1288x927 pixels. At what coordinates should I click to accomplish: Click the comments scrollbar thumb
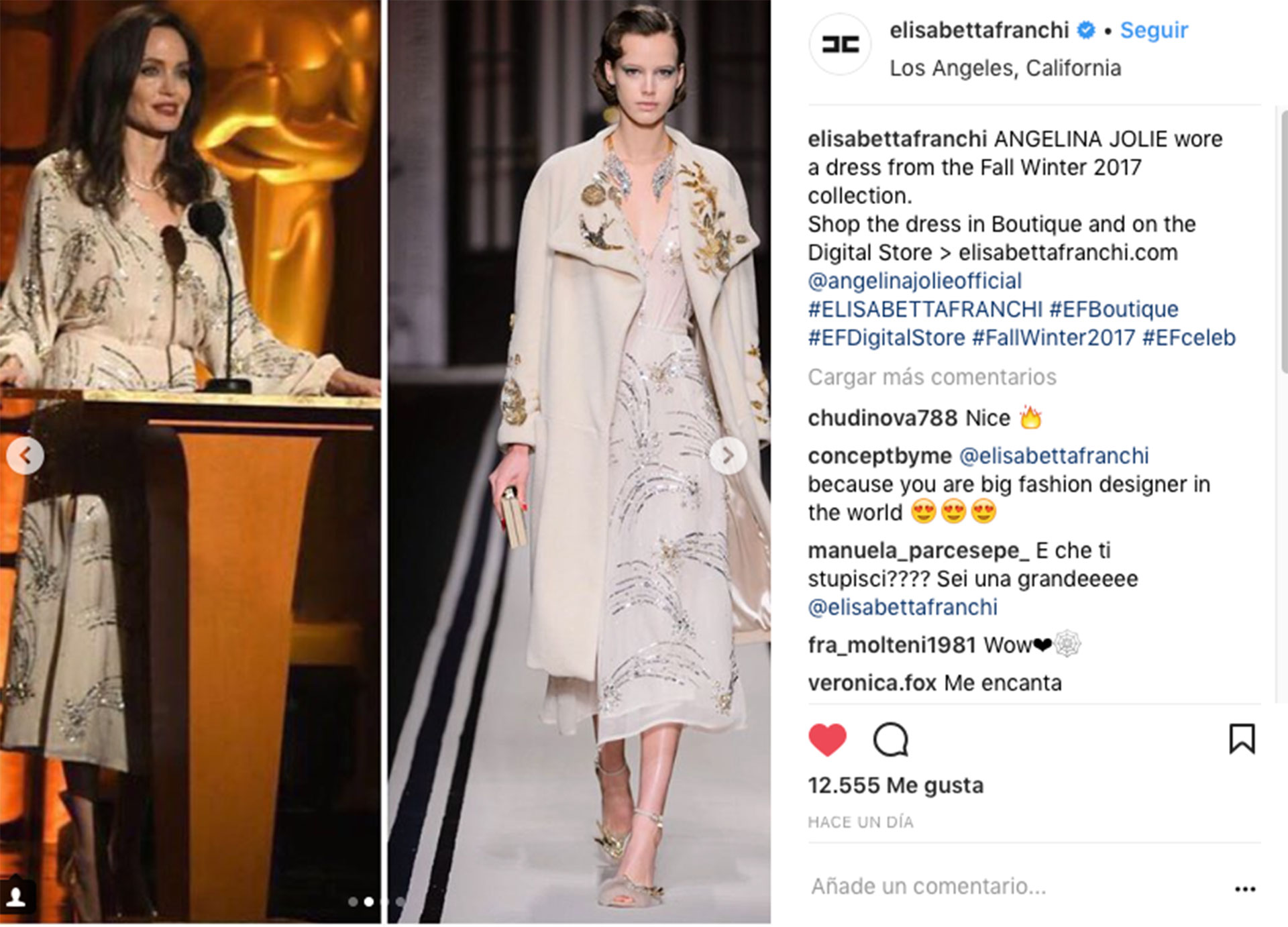1284,241
